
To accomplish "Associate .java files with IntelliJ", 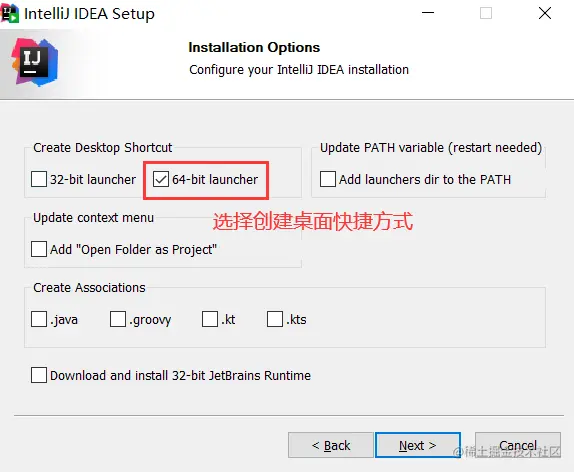I will [x=39, y=319].
